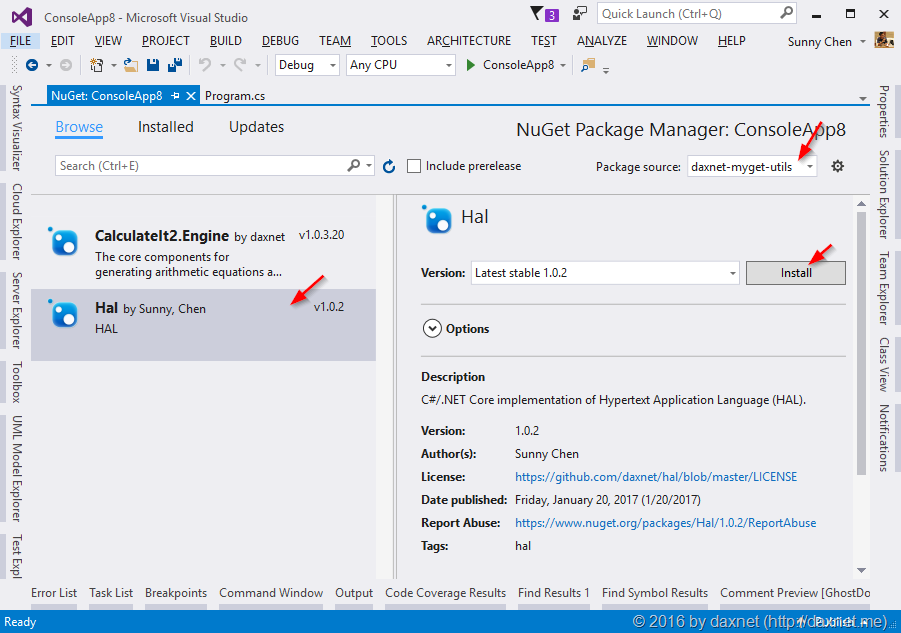Refresh the NuGet package list
Screen dimensions: 901x633
coord(389,167)
